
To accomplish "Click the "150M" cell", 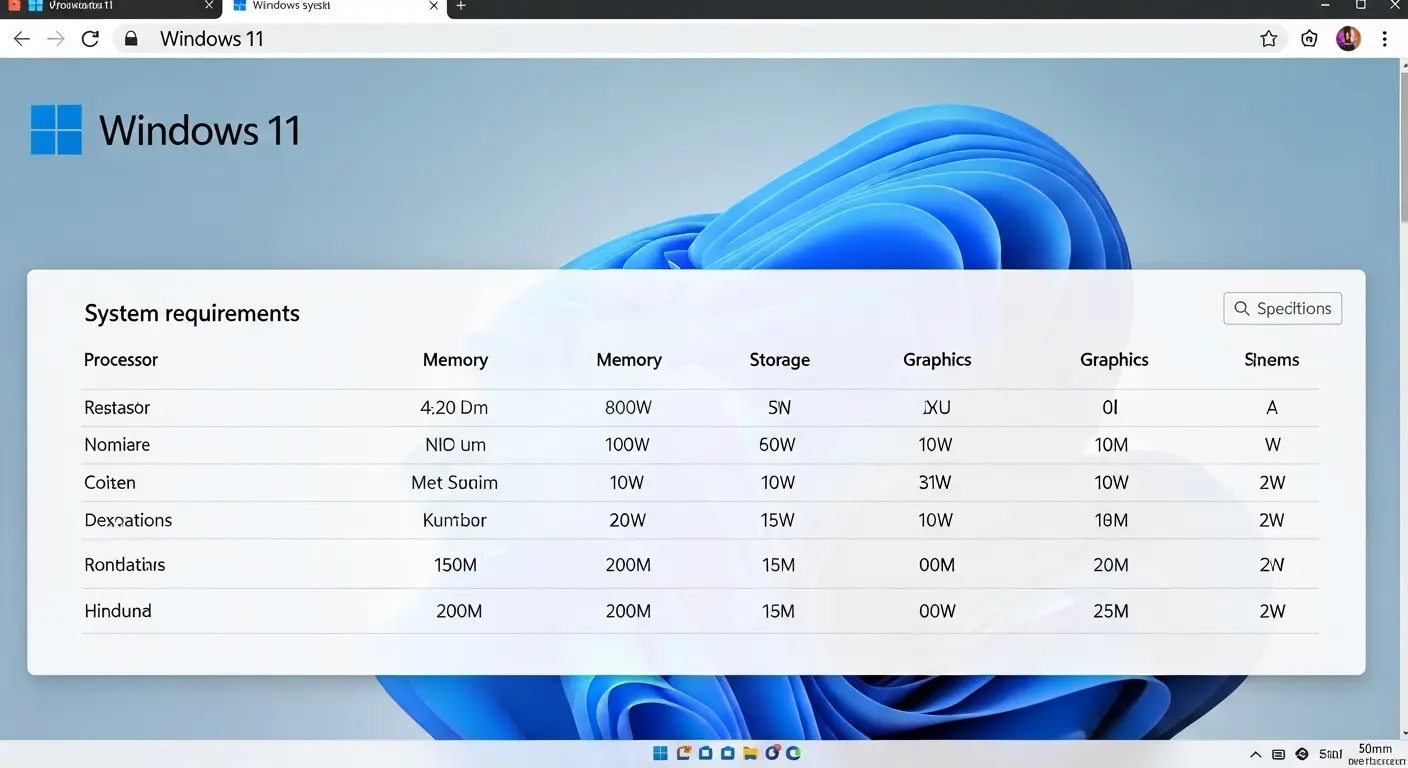I will coord(455,565).
